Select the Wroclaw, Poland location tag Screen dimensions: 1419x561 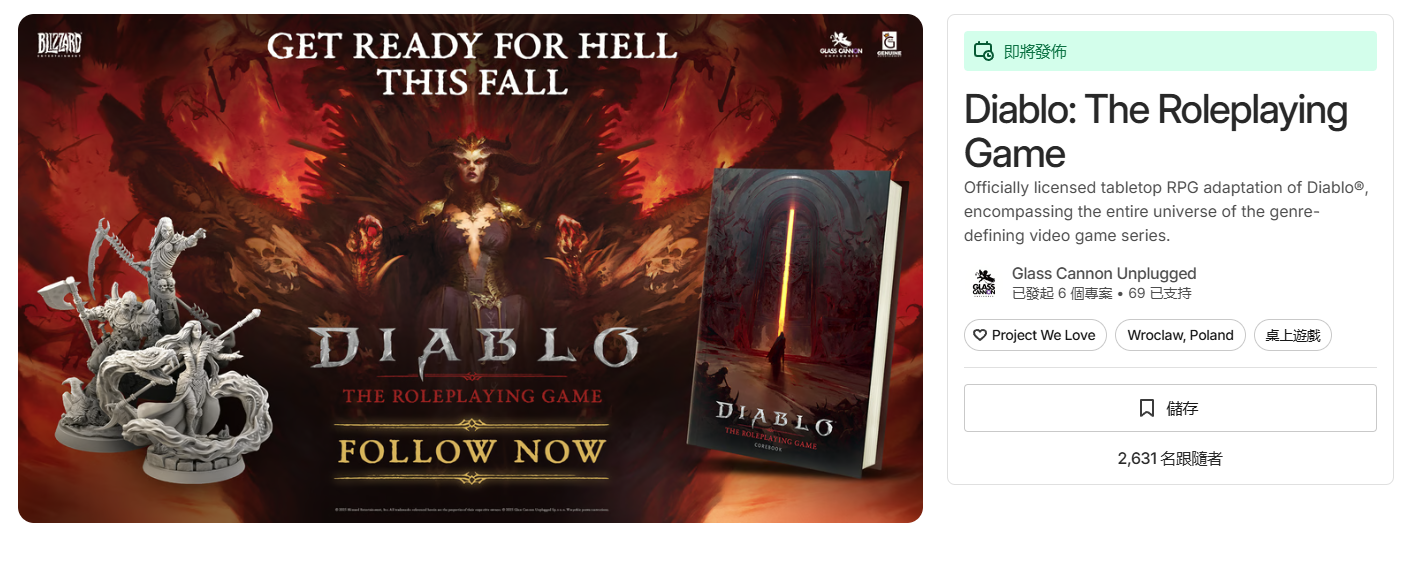click(1180, 335)
